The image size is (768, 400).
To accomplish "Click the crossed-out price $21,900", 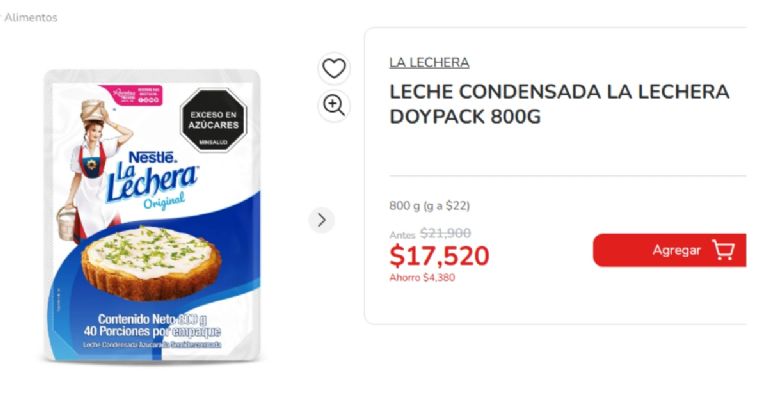I will pos(445,233).
